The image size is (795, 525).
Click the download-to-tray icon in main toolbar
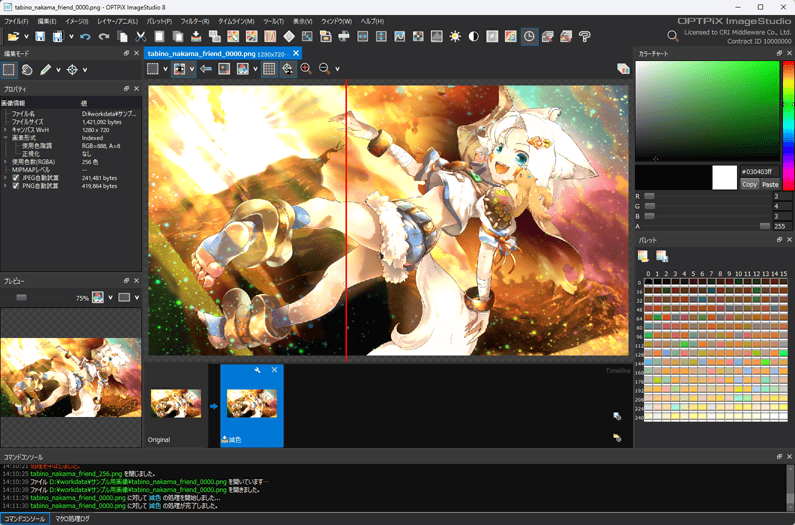(x=196, y=37)
